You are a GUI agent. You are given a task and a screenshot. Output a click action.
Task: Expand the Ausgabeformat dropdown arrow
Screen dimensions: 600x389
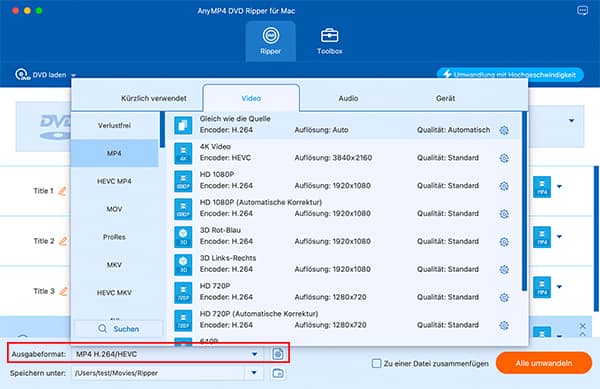(x=254, y=354)
